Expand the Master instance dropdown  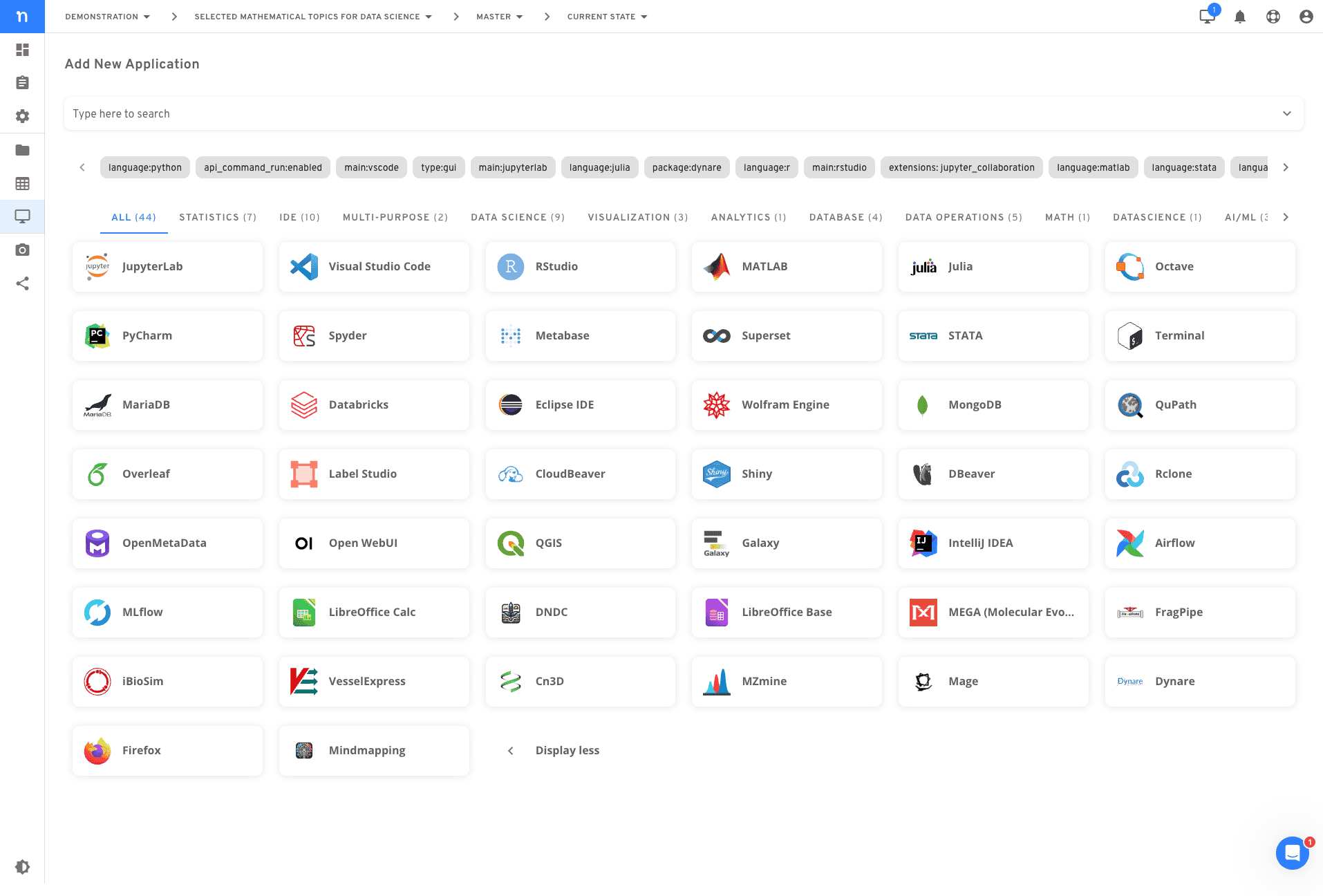click(x=499, y=17)
